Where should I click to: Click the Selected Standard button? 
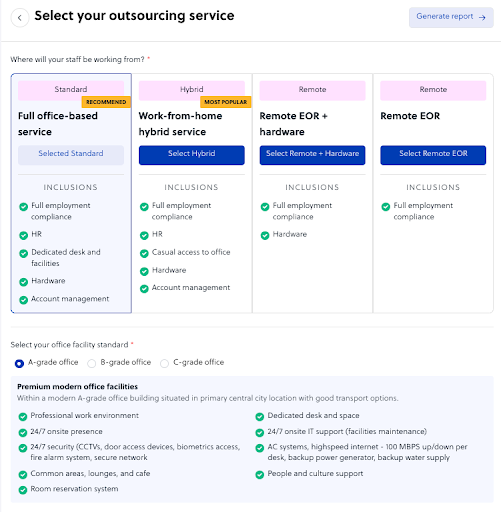[x=71, y=155]
